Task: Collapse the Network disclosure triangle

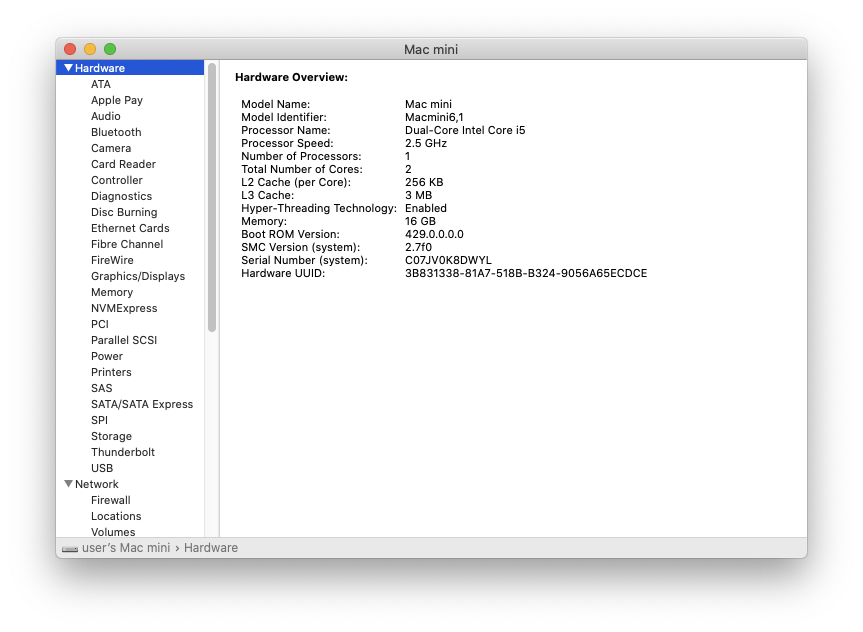Action: 68,484
